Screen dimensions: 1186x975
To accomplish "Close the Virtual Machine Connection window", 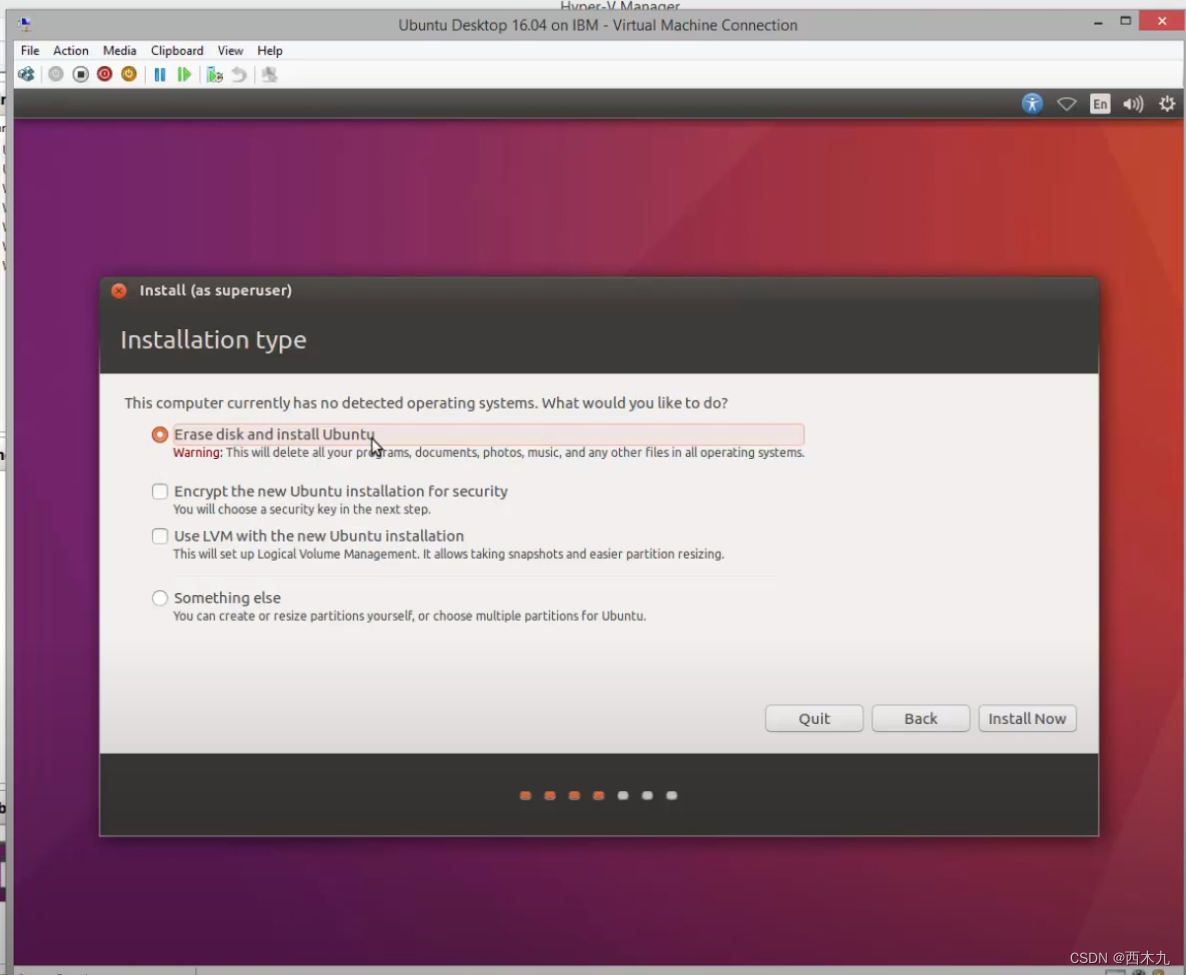I will [1162, 21].
